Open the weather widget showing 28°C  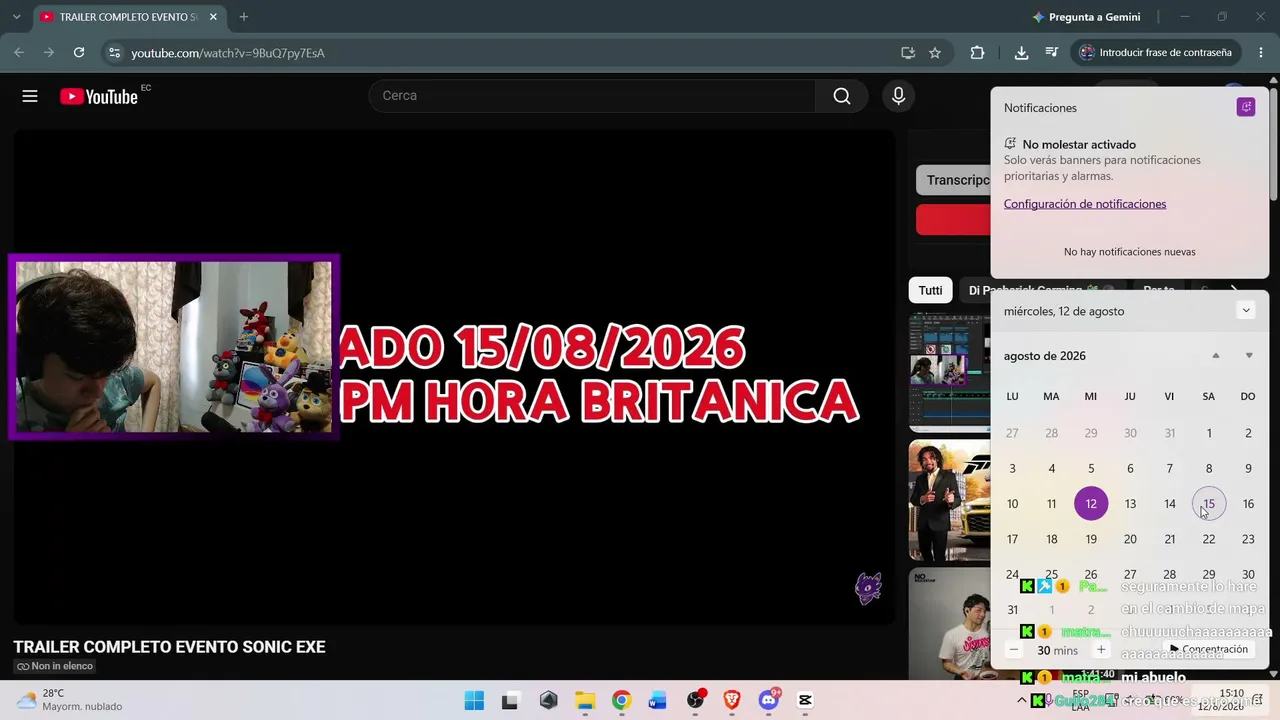(70, 700)
